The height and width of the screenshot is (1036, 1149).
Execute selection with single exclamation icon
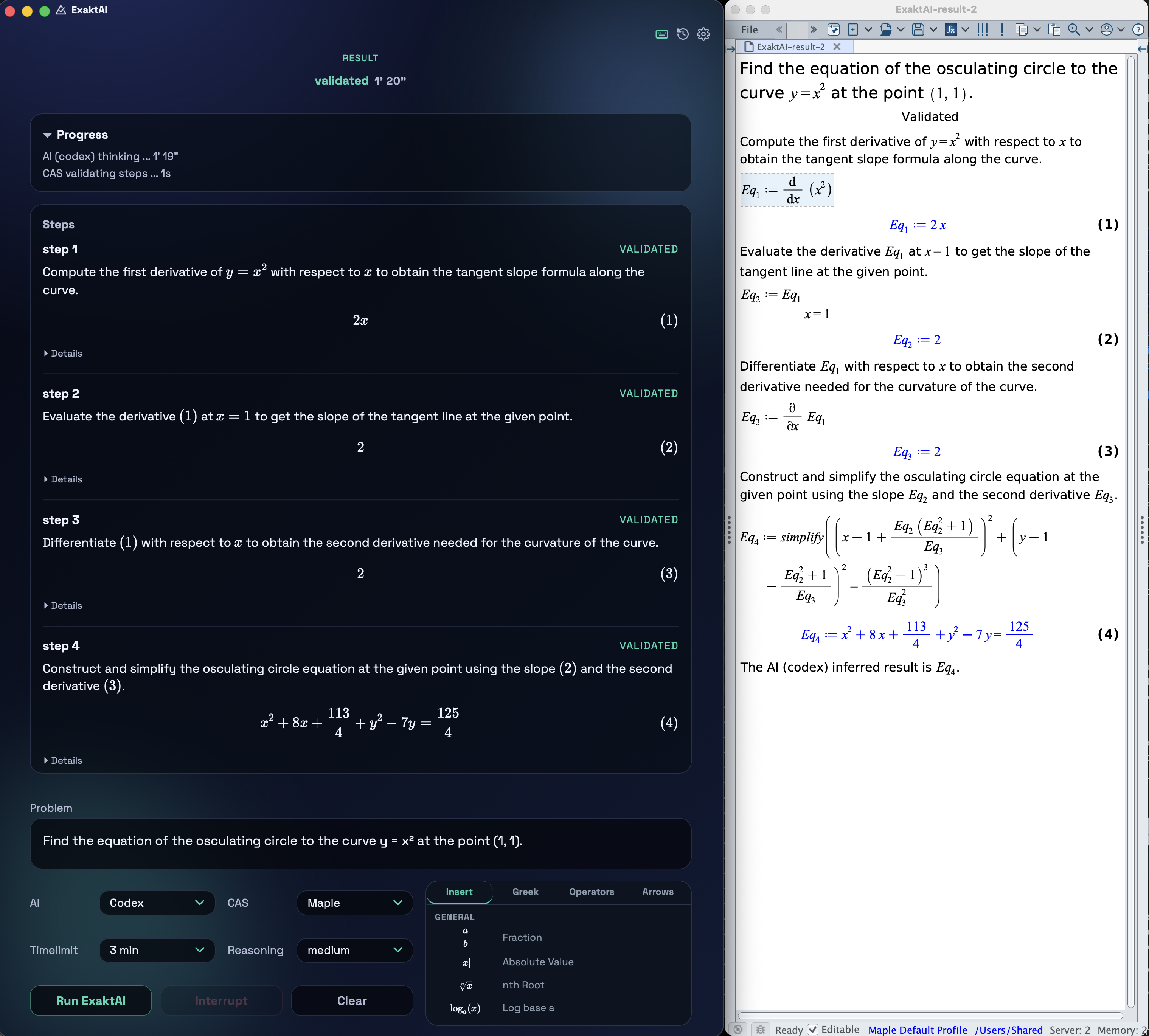pyautogui.click(x=1002, y=29)
